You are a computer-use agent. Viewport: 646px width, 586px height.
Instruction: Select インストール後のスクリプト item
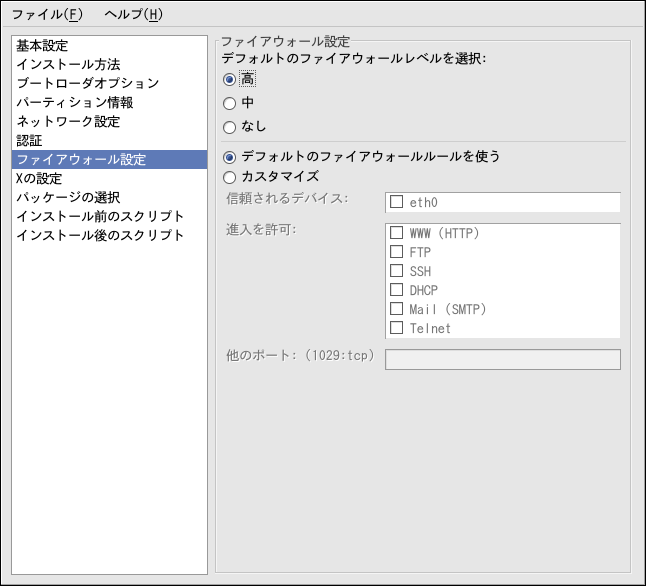[100, 235]
